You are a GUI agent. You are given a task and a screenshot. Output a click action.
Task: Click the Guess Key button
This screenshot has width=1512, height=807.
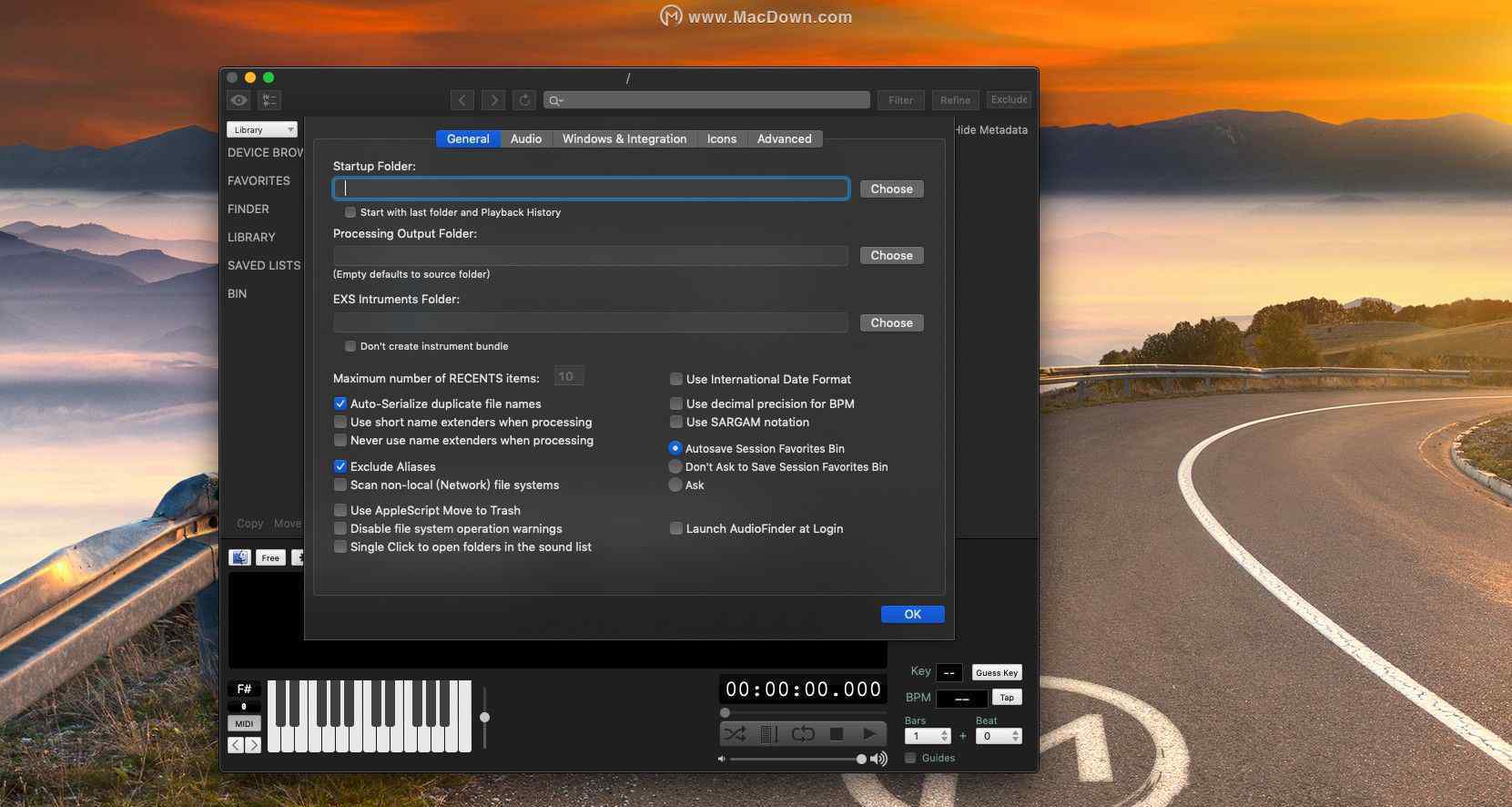[x=997, y=672]
